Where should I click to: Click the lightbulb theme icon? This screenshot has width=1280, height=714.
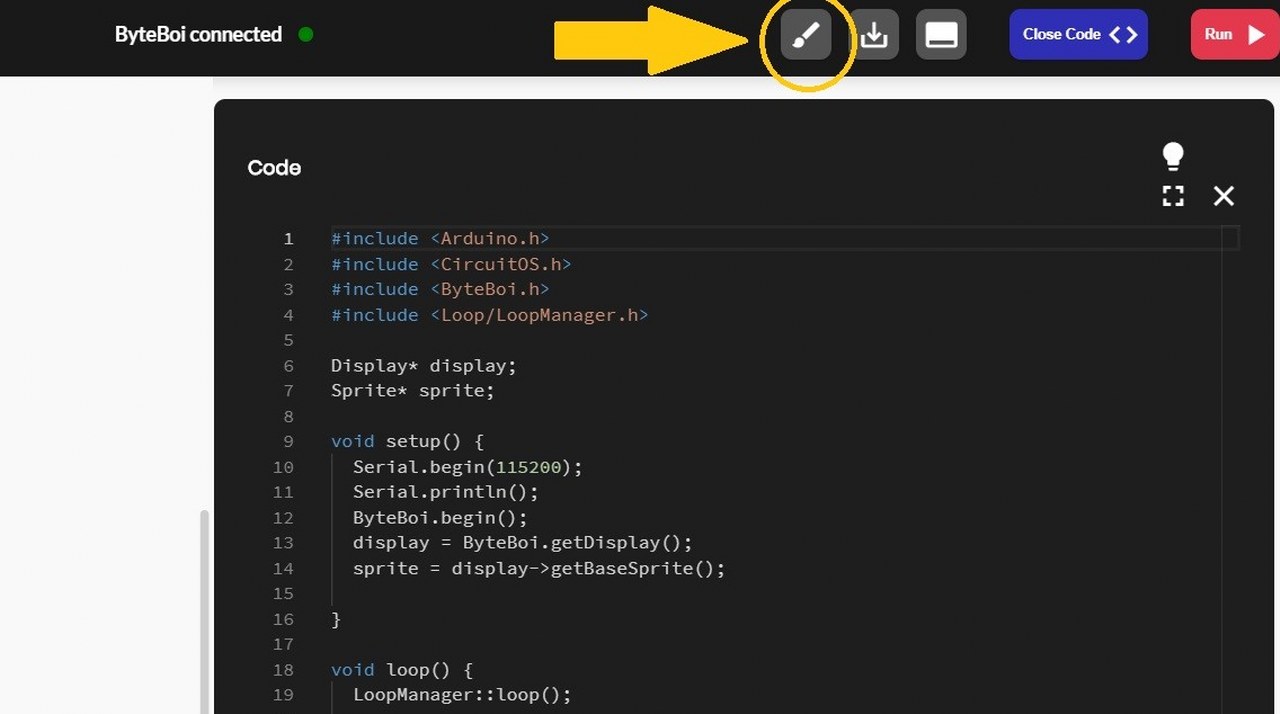[1173, 156]
